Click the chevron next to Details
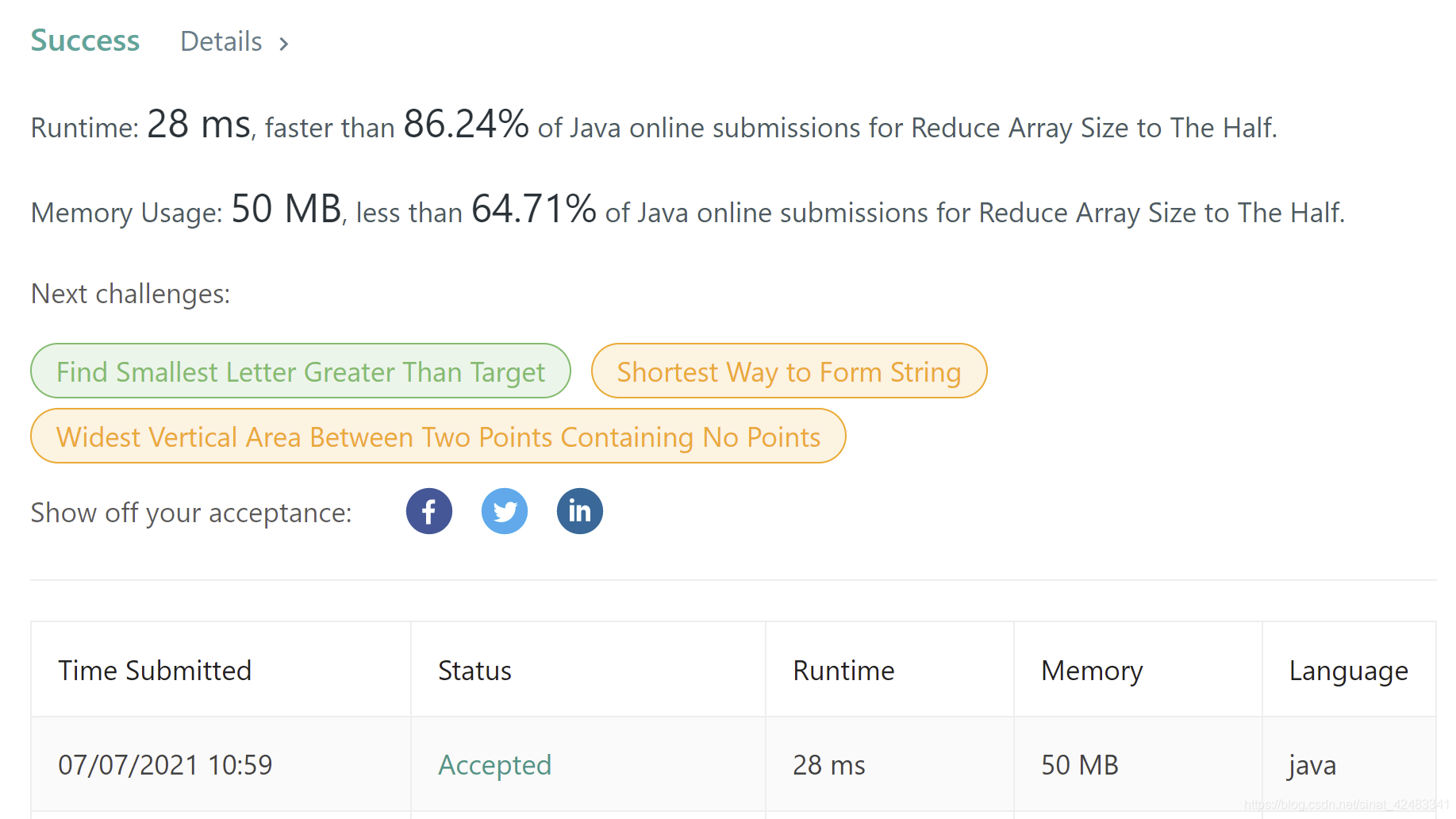This screenshot has width=1456, height=819. tap(283, 44)
